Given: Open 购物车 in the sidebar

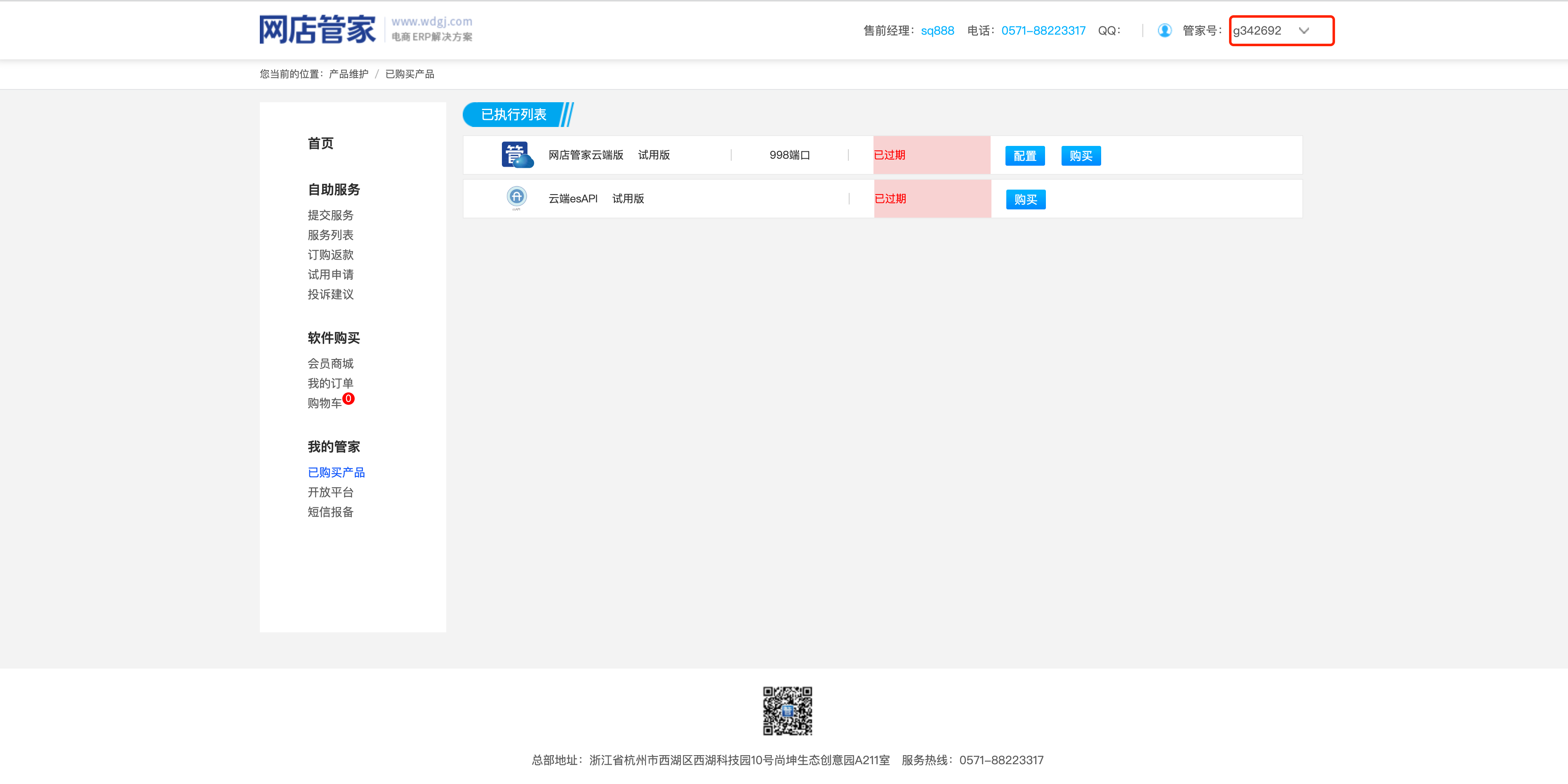Looking at the screenshot, I should 325,403.
